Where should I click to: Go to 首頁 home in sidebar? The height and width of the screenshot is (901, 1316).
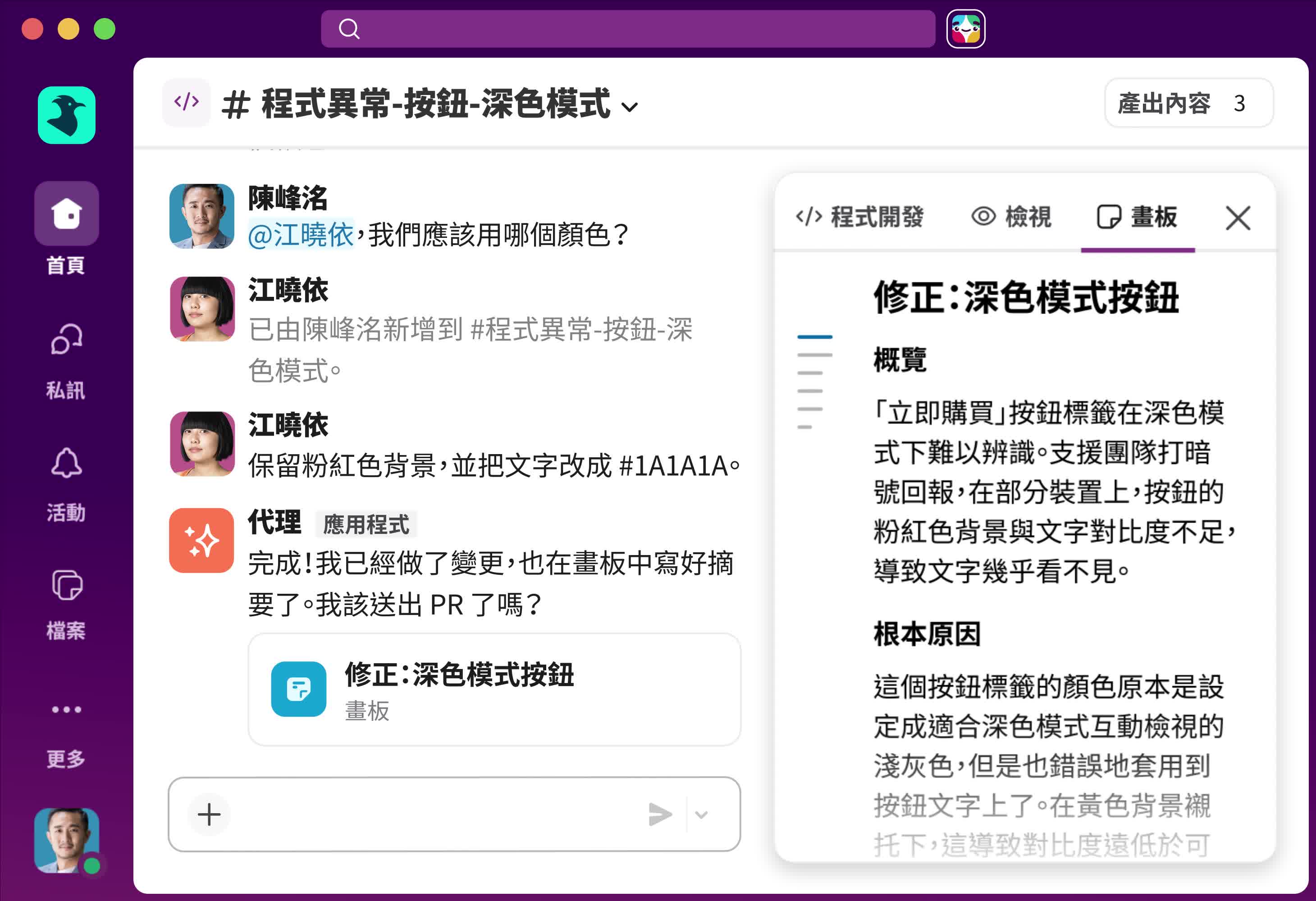tap(66, 229)
